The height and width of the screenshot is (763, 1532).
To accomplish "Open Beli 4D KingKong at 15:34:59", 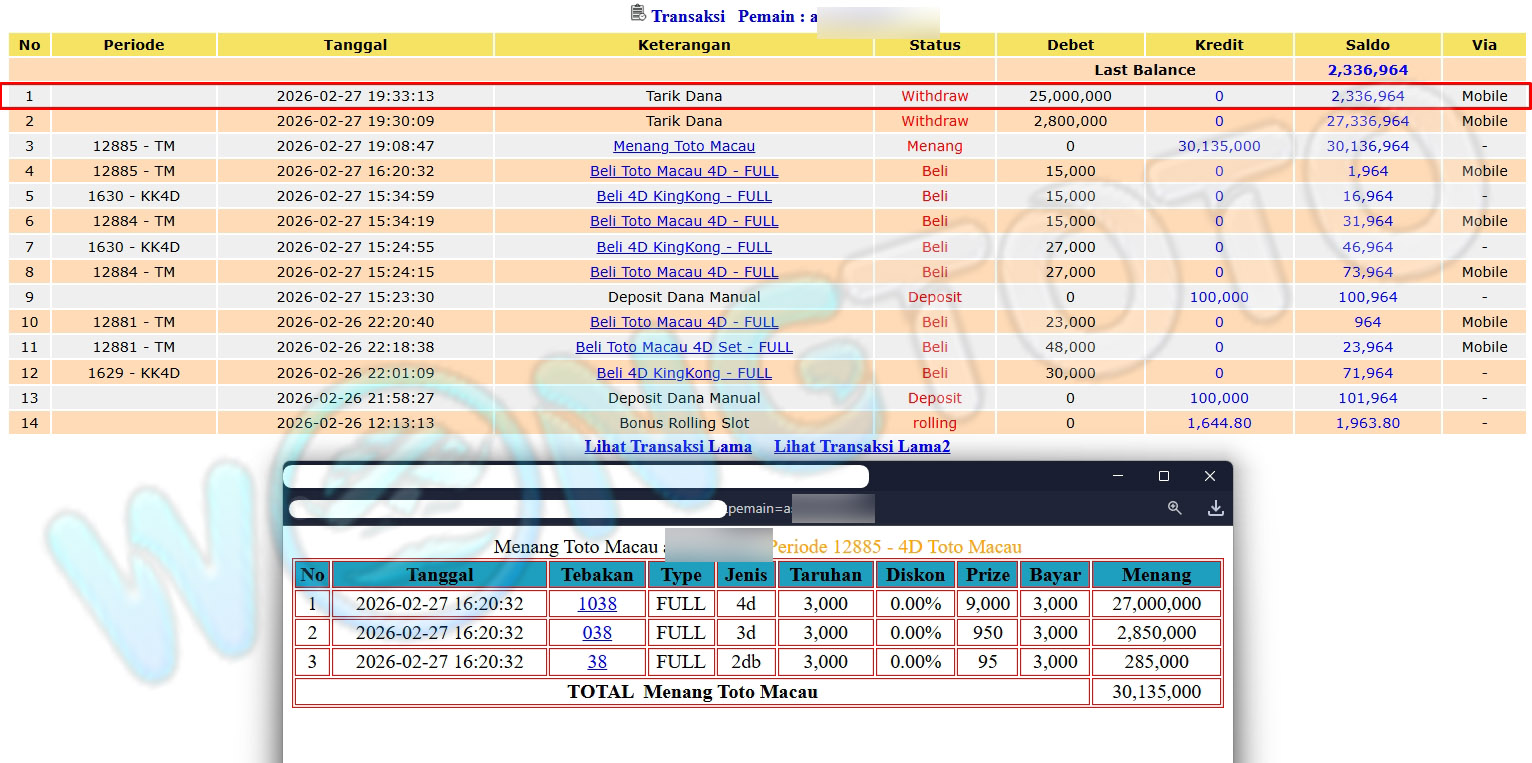I will pos(684,196).
